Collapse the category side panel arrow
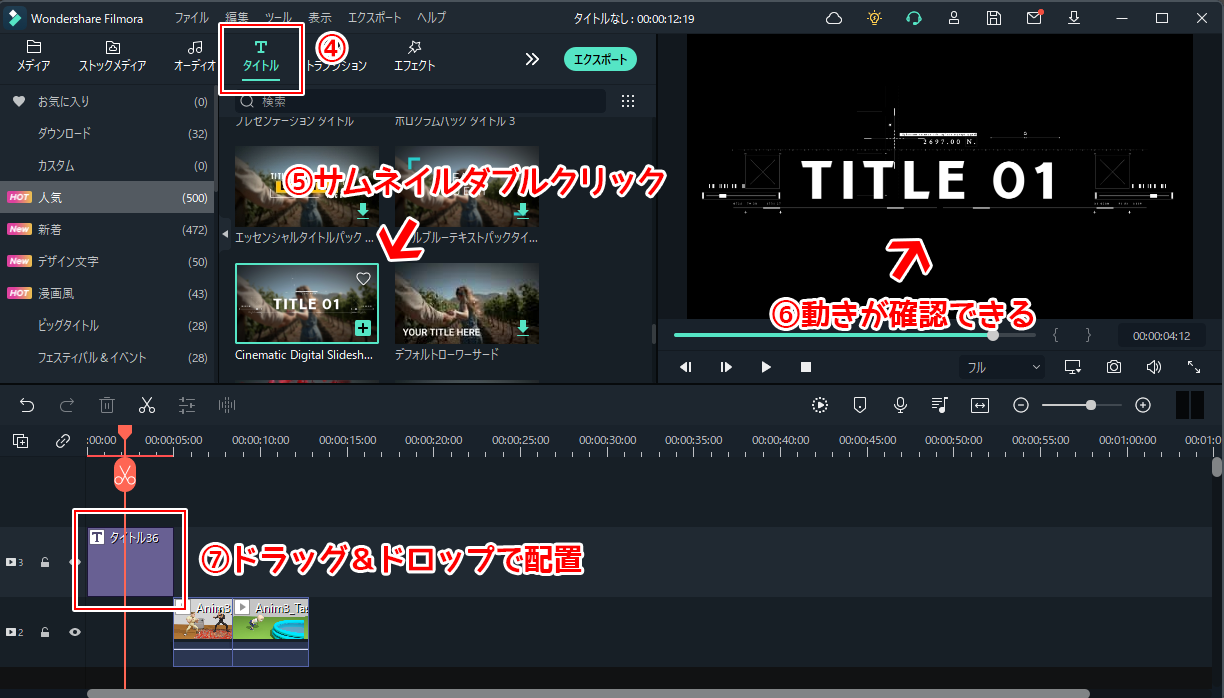1224x698 pixels. click(225, 233)
